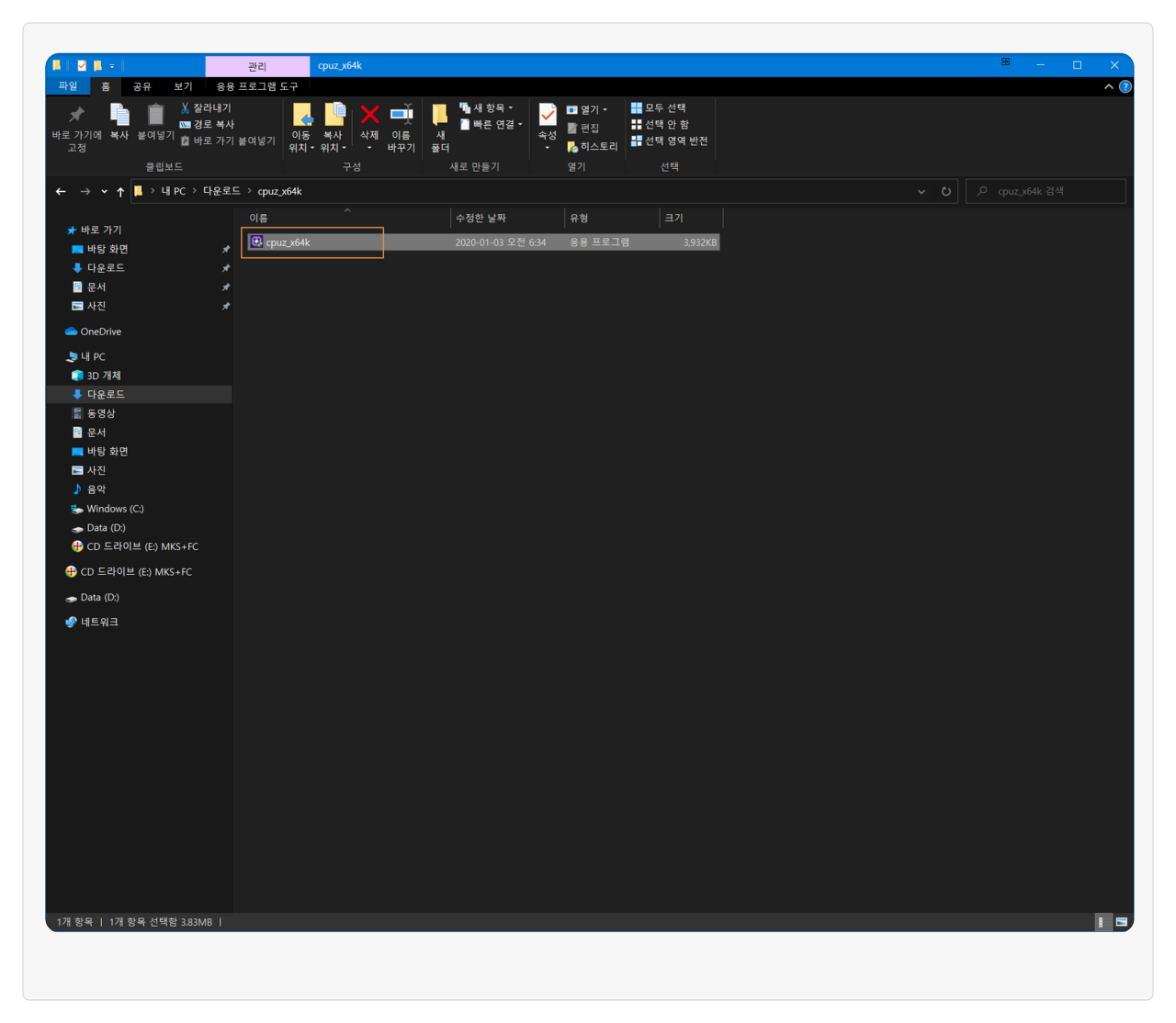Switch to large icons view in status bar

1121,922
